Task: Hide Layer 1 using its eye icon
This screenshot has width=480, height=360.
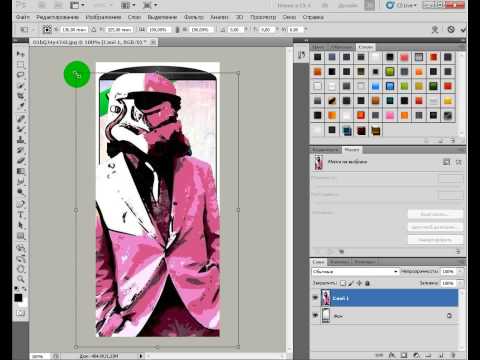Action: tap(315, 298)
